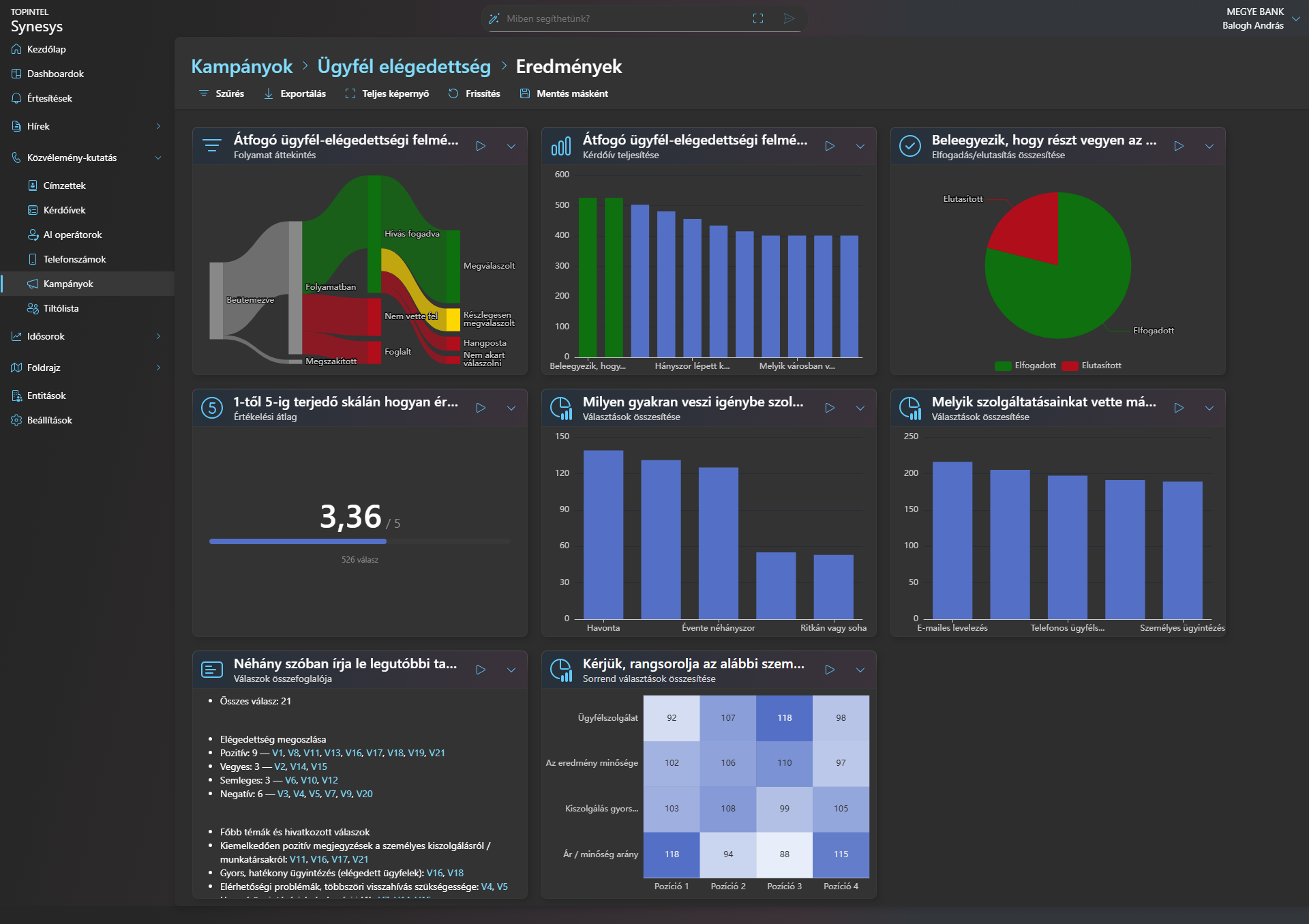The width and height of the screenshot is (1309, 924).
Task: Click the 3,36 rating progress bar
Action: point(360,541)
